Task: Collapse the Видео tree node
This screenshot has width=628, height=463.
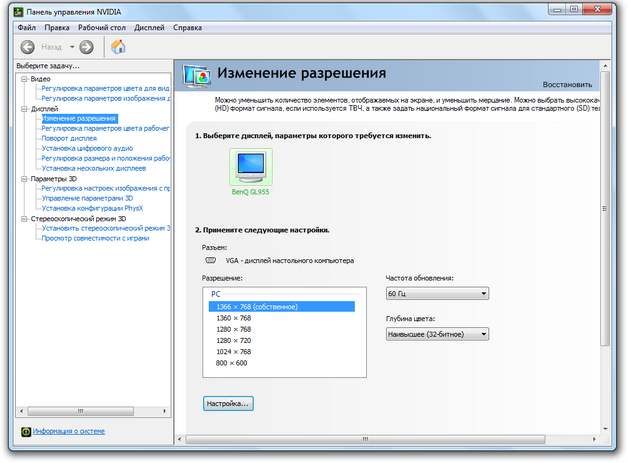Action: (24, 79)
